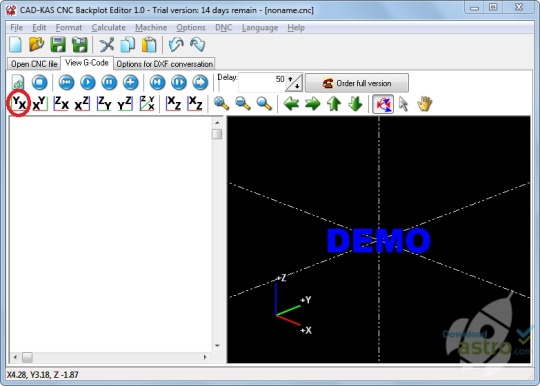Activate the ZYX 3D isometric view icon
540x386 pixels.
tap(147, 103)
